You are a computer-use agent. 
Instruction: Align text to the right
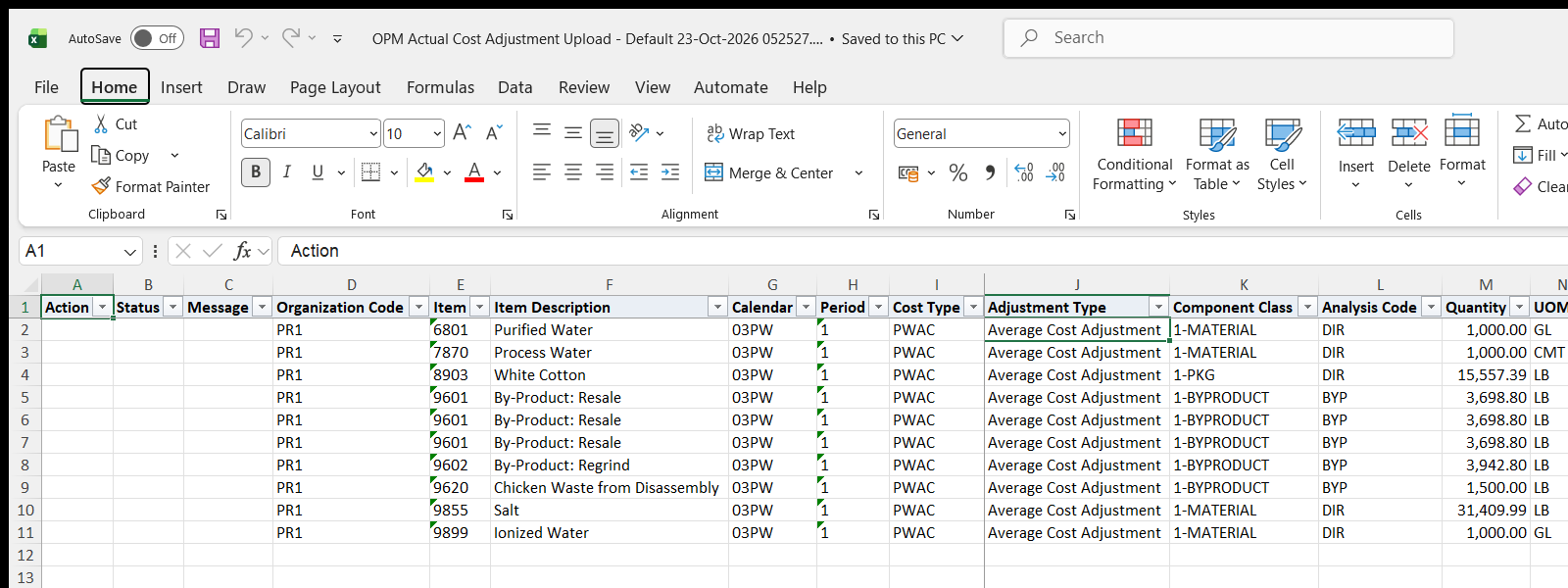(605, 172)
